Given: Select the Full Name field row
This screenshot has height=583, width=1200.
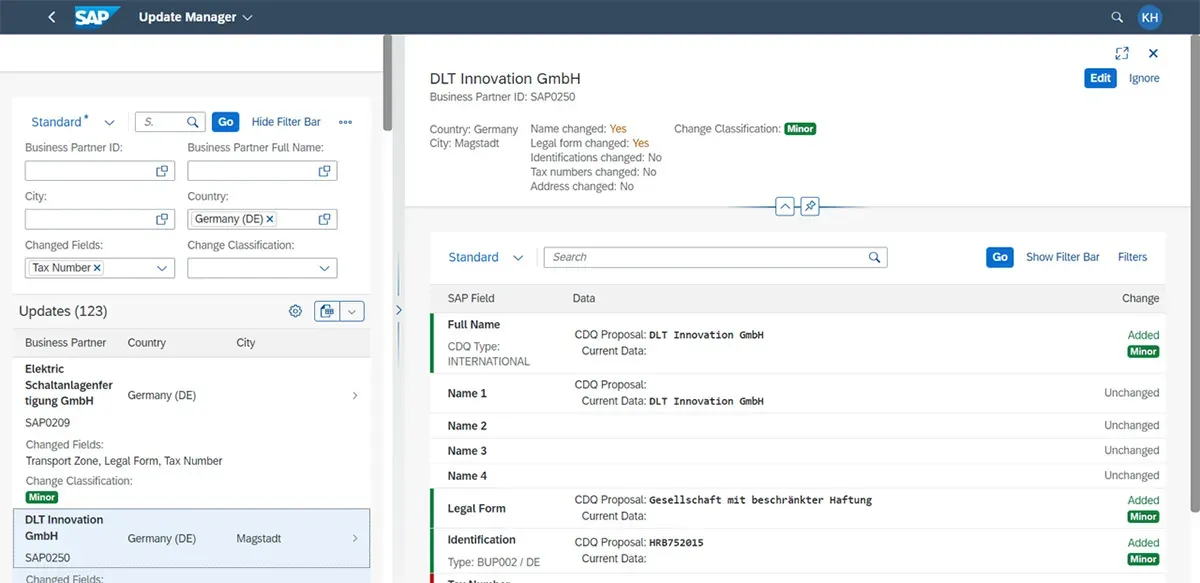Looking at the screenshot, I should point(798,343).
